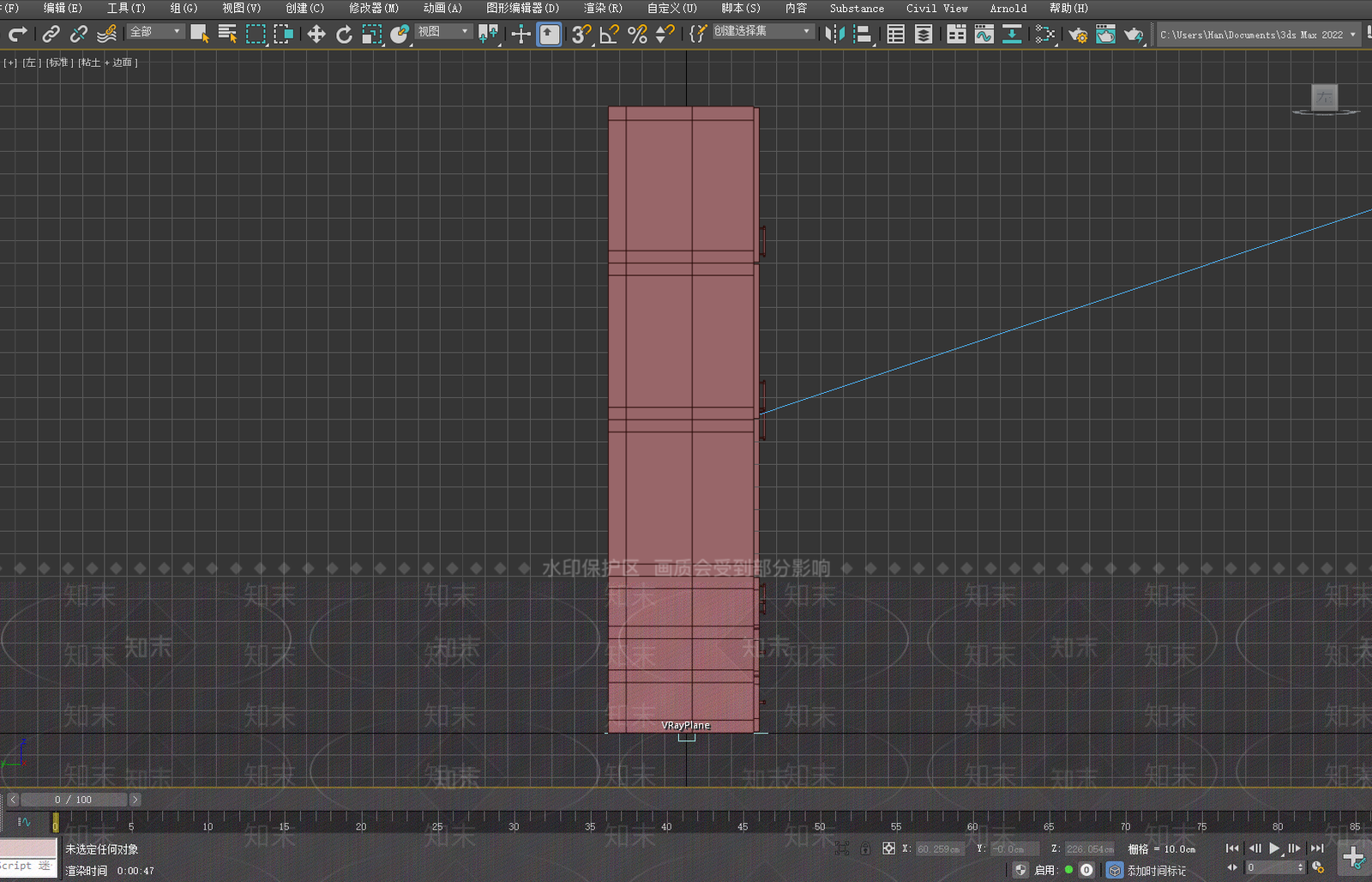Click the time slider 0 / 100 handle
The image size is (1372, 882).
coord(74,800)
